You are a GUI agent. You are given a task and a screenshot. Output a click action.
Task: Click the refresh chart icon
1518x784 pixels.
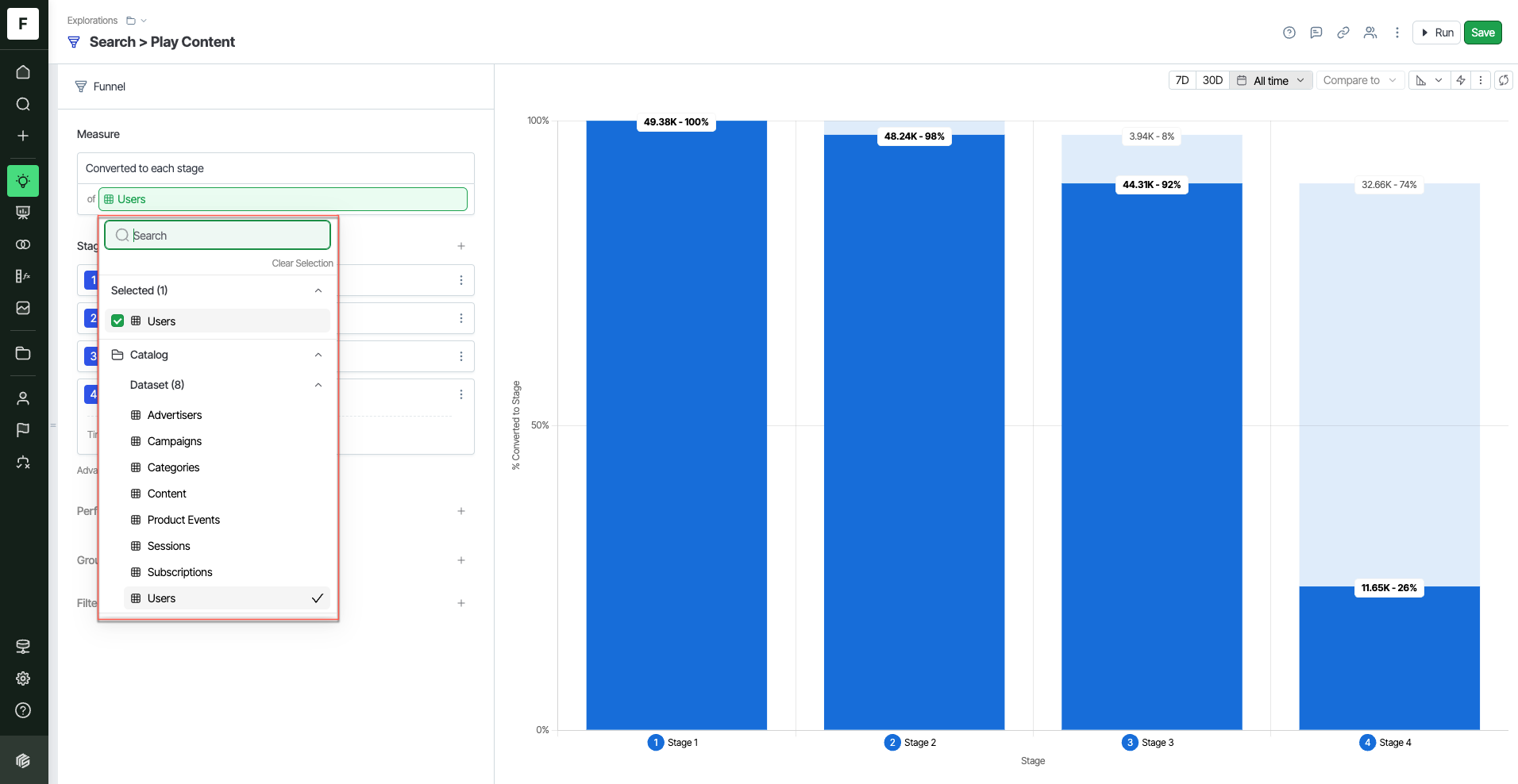click(x=1504, y=80)
